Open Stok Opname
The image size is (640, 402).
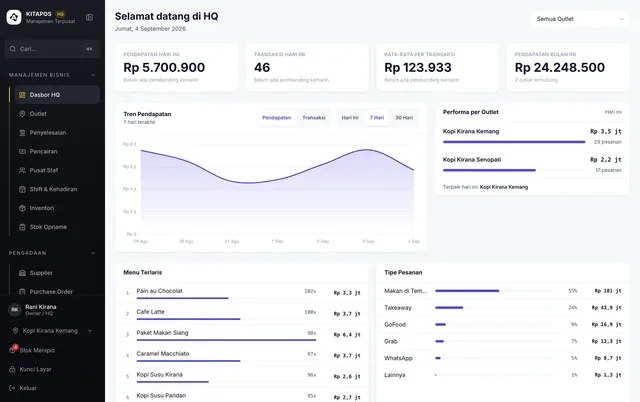tap(57, 227)
